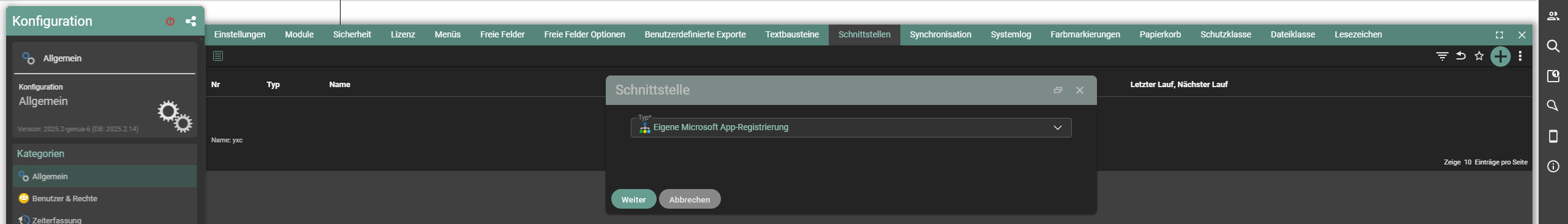The width and height of the screenshot is (1568, 224).
Task: Open the Typ dropdown Eigene Microsoft App-Registrierung
Action: coord(851,128)
